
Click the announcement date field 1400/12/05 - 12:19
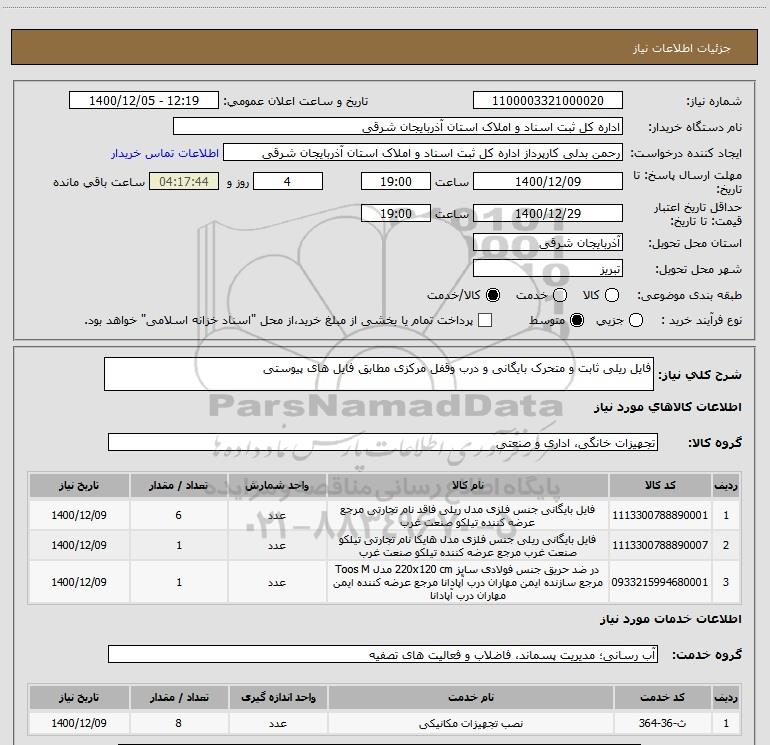[x=143, y=101]
